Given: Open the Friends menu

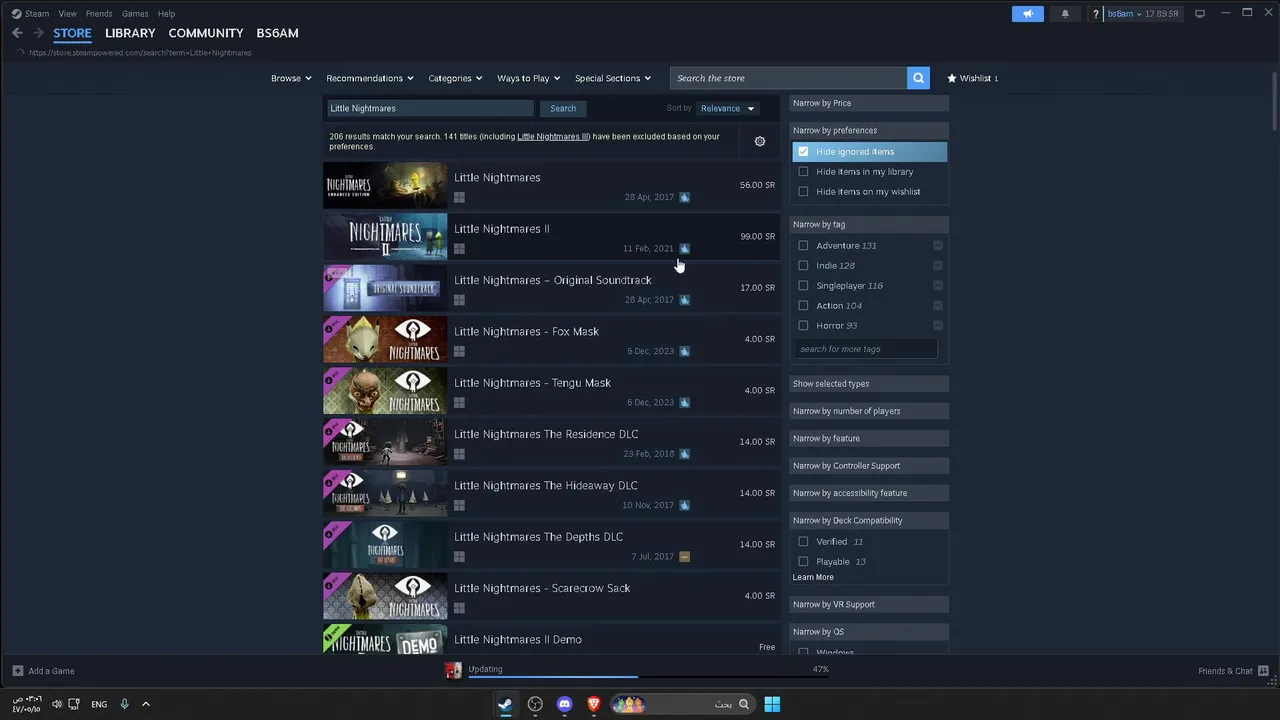Looking at the screenshot, I should point(99,14).
